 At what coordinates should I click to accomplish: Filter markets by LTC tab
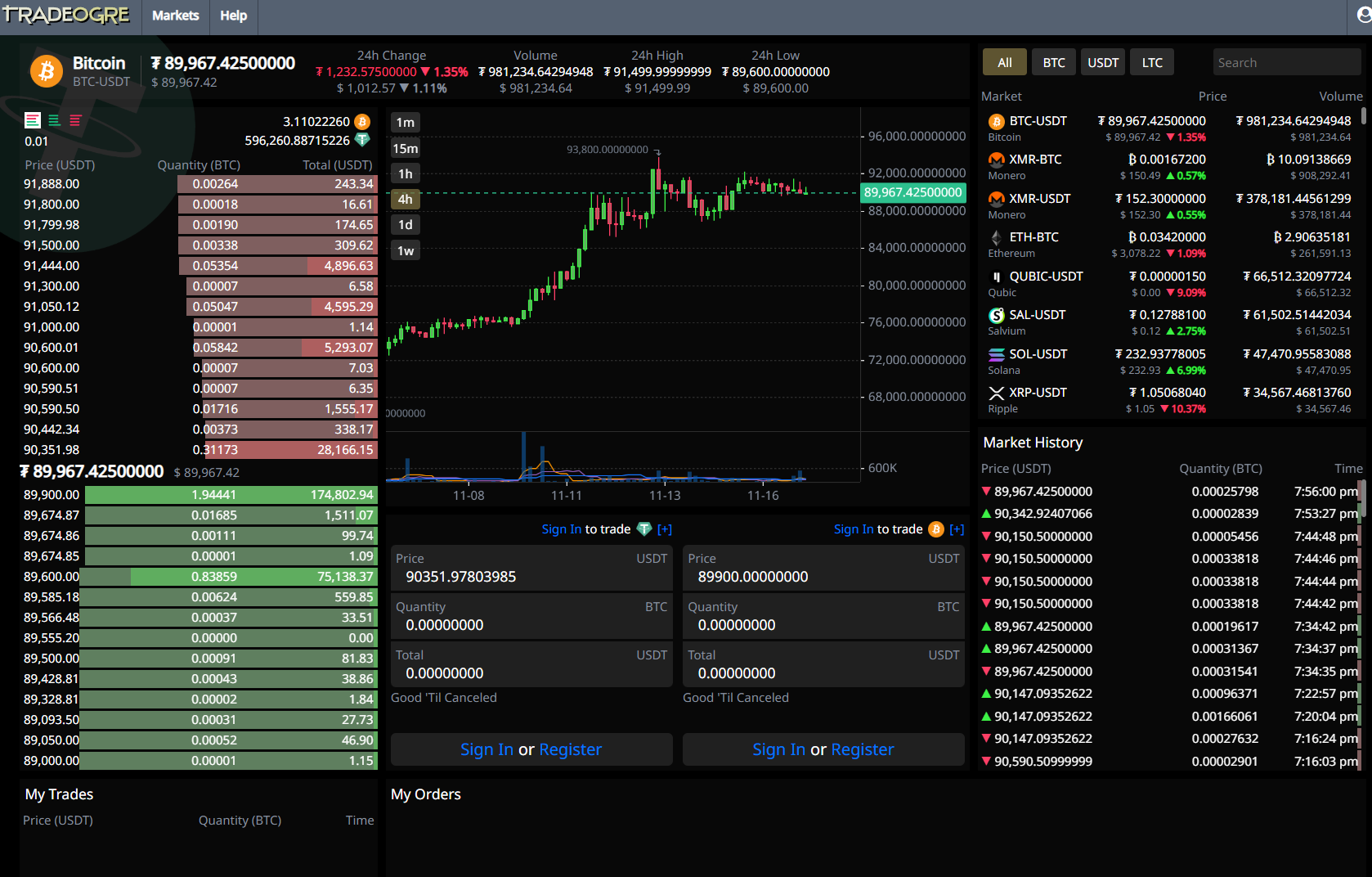coord(1152,62)
